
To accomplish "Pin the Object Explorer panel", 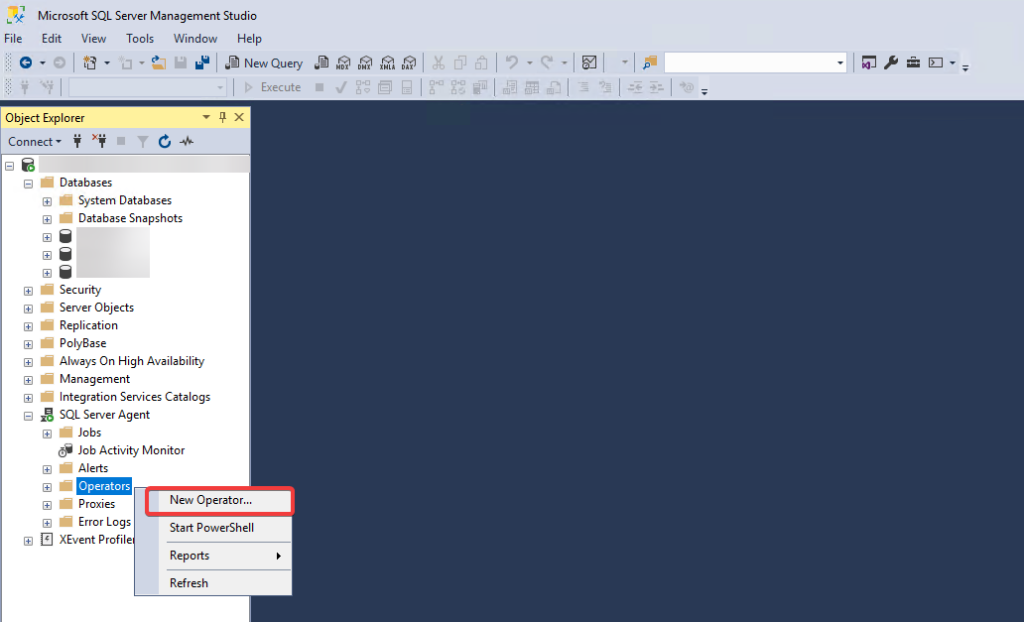I will point(222,117).
